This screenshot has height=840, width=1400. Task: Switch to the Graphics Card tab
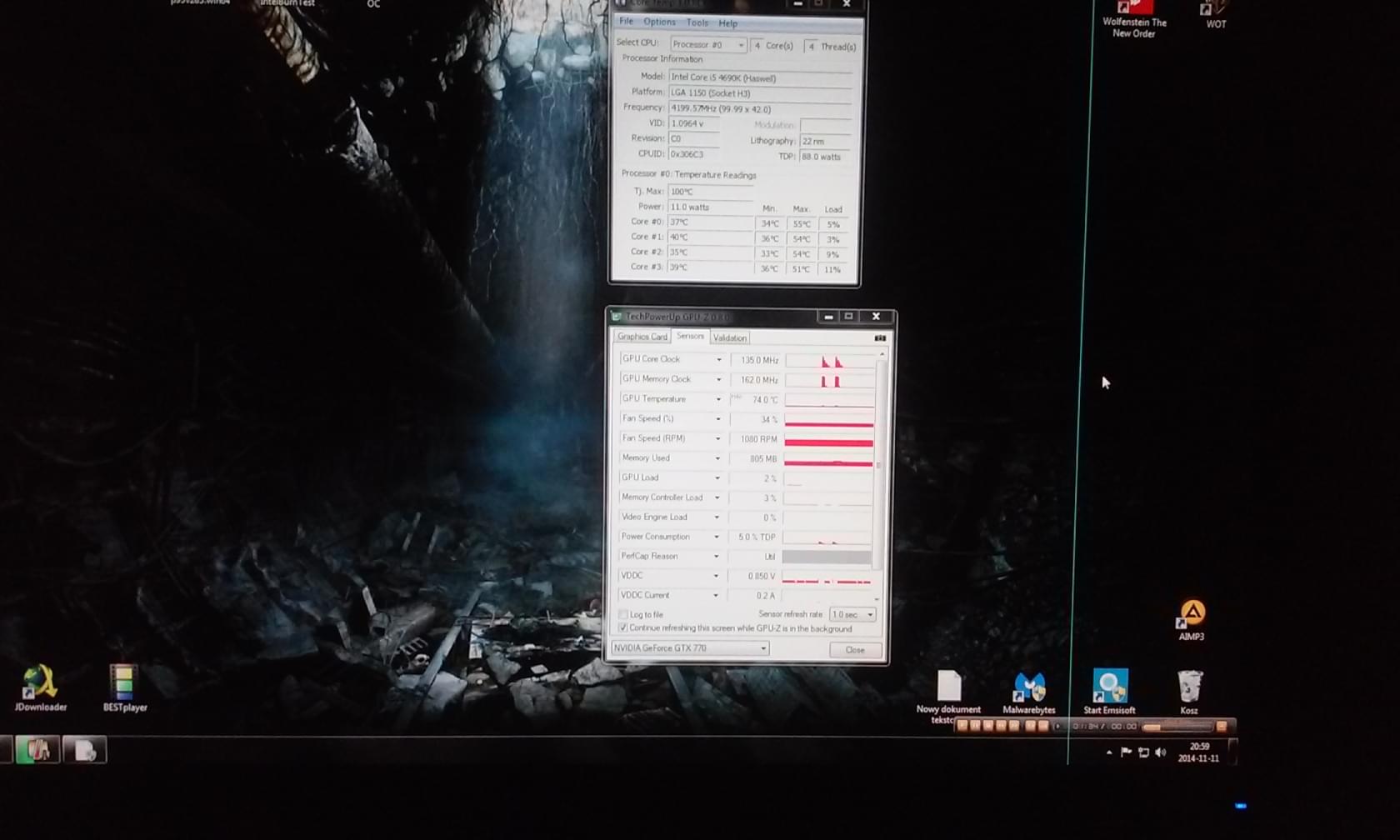pos(642,337)
